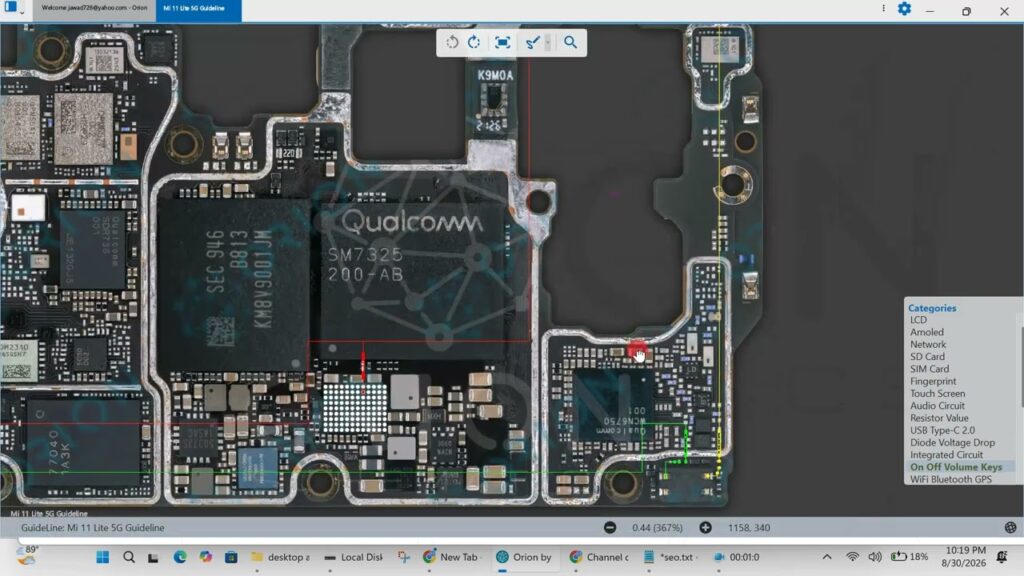The width and height of the screenshot is (1024, 576).
Task: Open Copilot from taskbar
Action: 206,557
